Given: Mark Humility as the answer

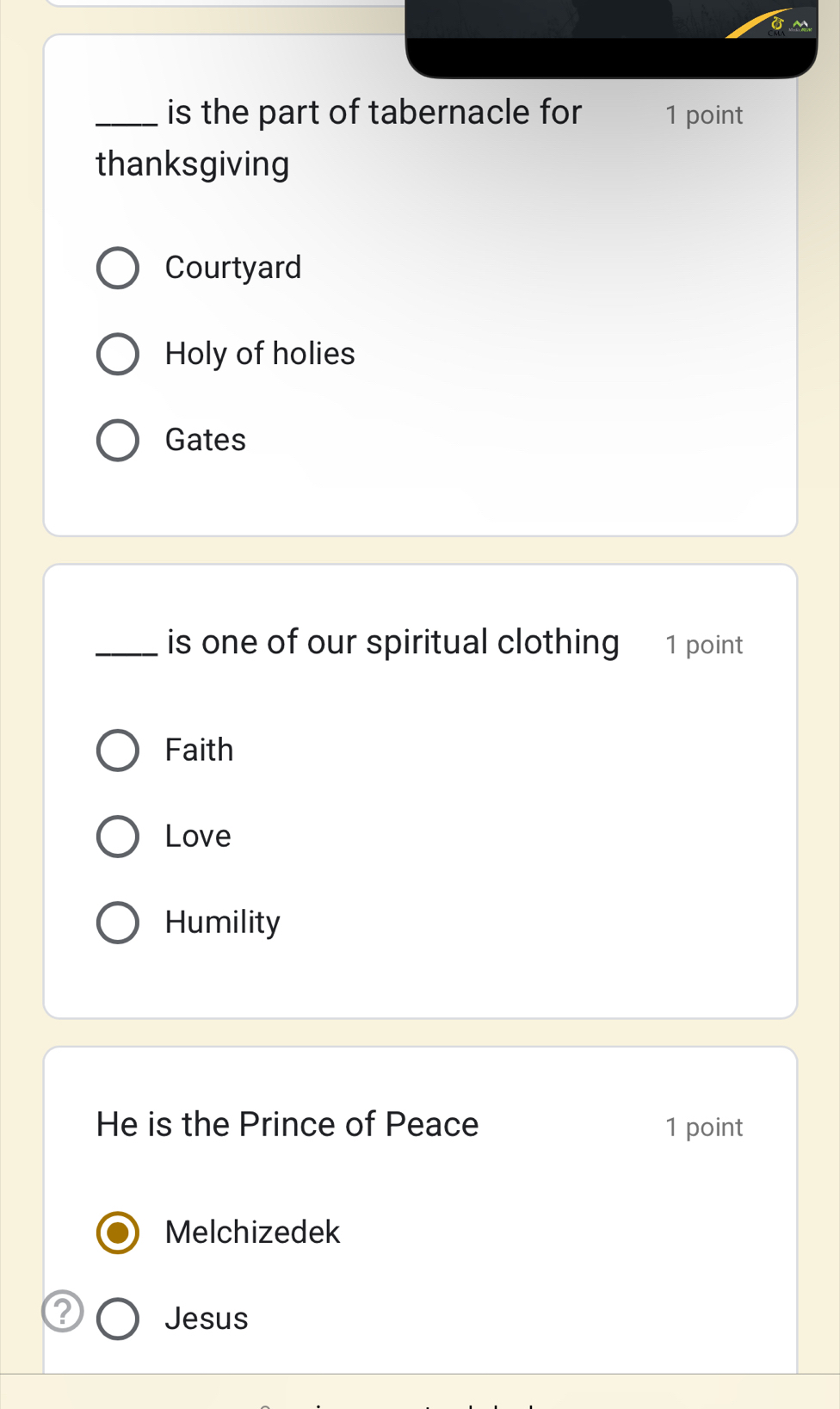Looking at the screenshot, I should 118,923.
